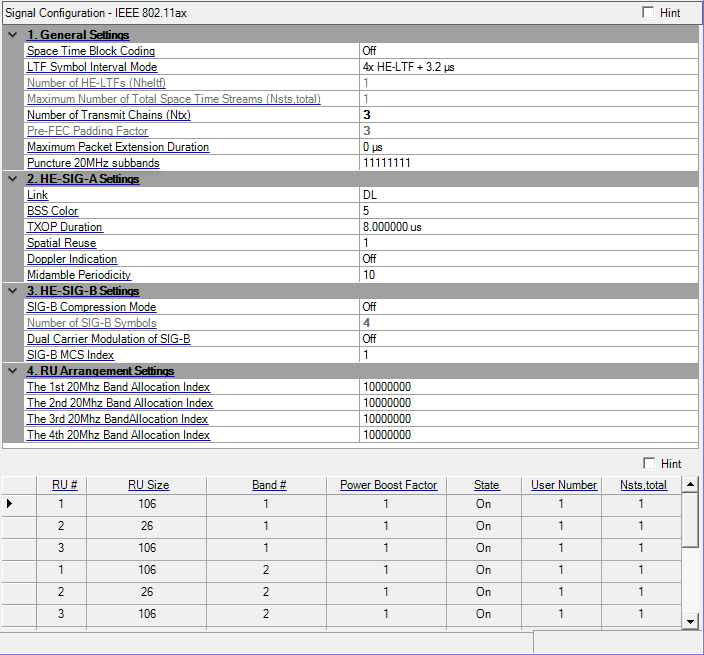This screenshot has height=655, width=704.
Task: Collapse the HE-SIG-B Settings section
Action: tap(12, 291)
